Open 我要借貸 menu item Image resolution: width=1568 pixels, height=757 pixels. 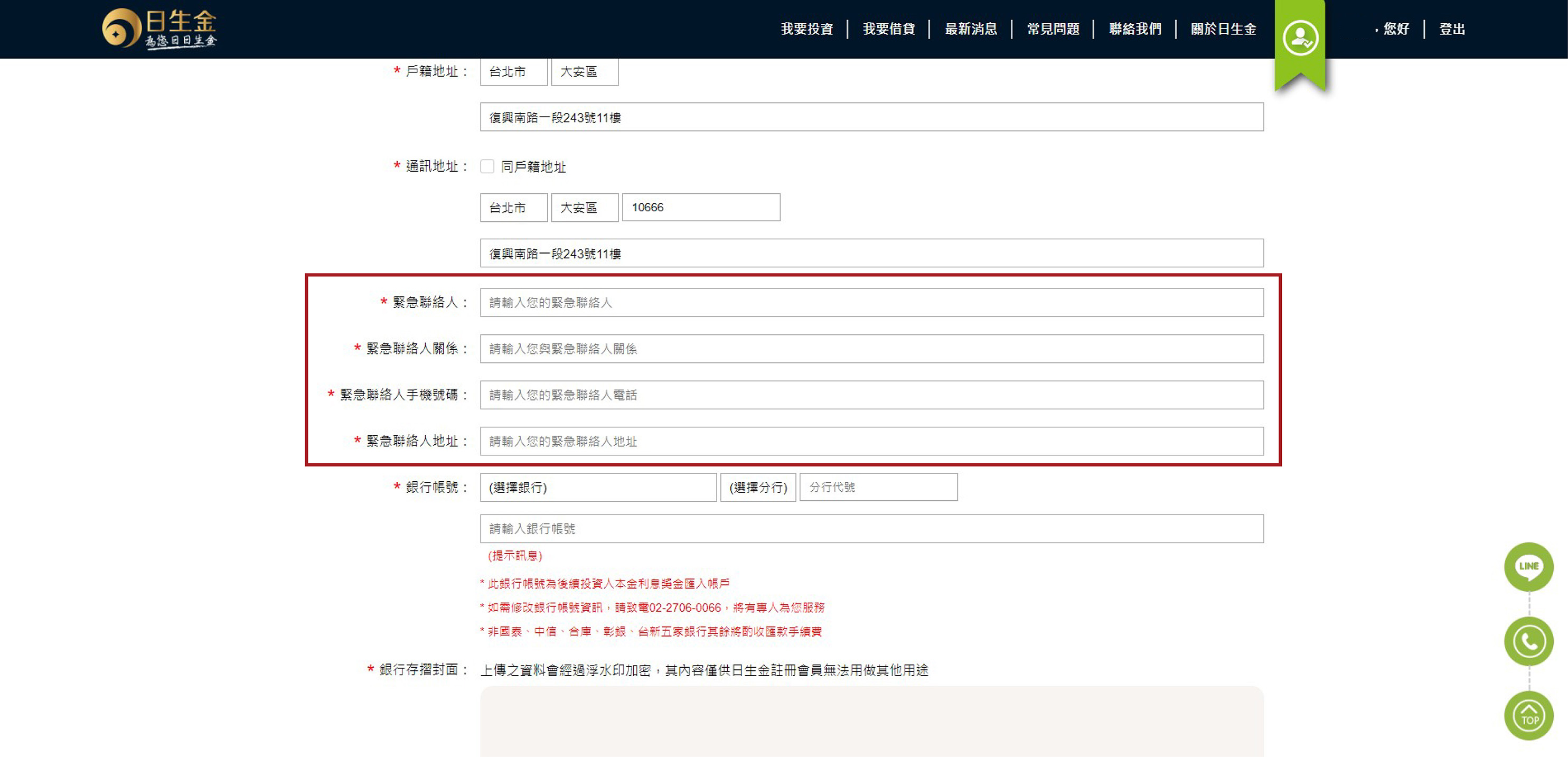pyautogui.click(x=889, y=29)
